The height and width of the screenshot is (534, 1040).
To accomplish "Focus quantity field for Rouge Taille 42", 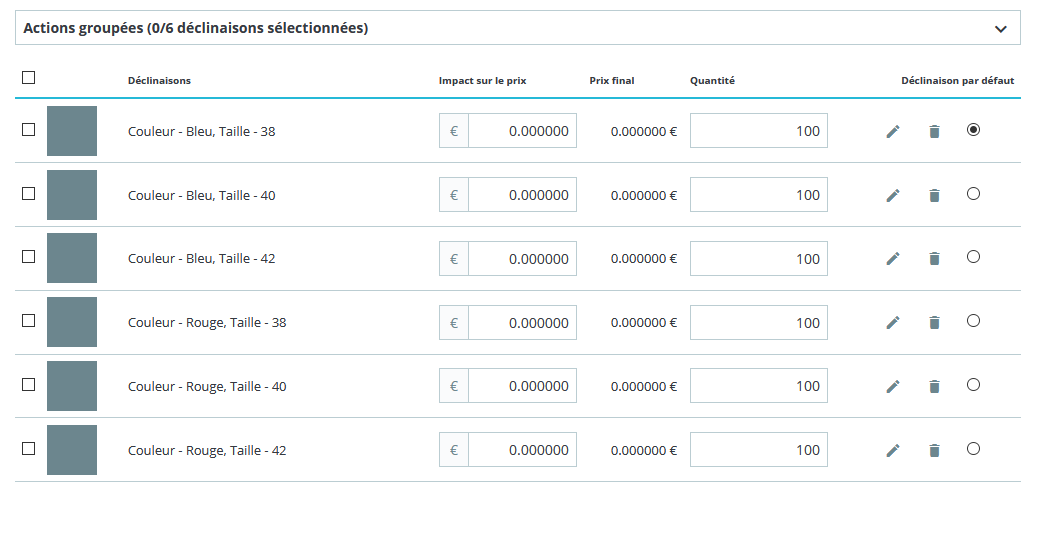I will 758,450.
